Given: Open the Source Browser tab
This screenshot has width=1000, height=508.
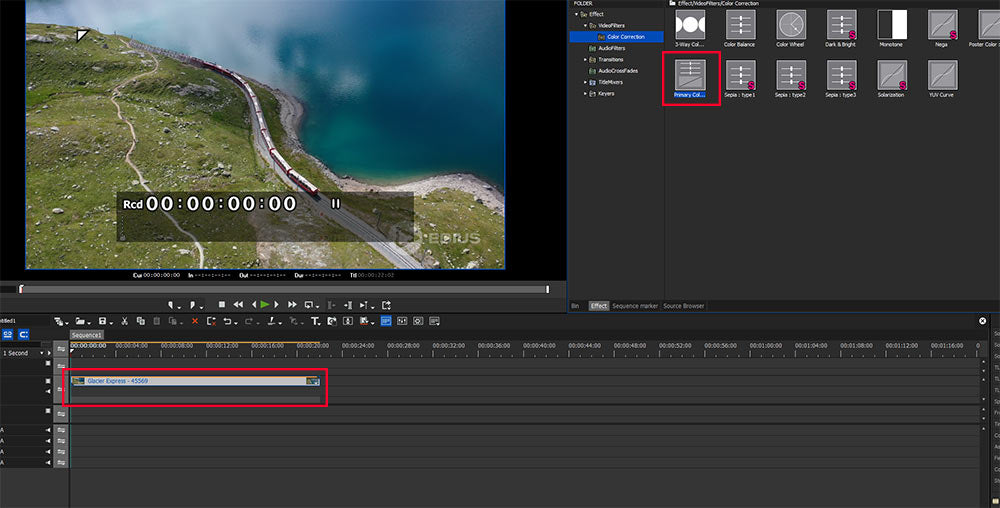Looking at the screenshot, I should 685,306.
